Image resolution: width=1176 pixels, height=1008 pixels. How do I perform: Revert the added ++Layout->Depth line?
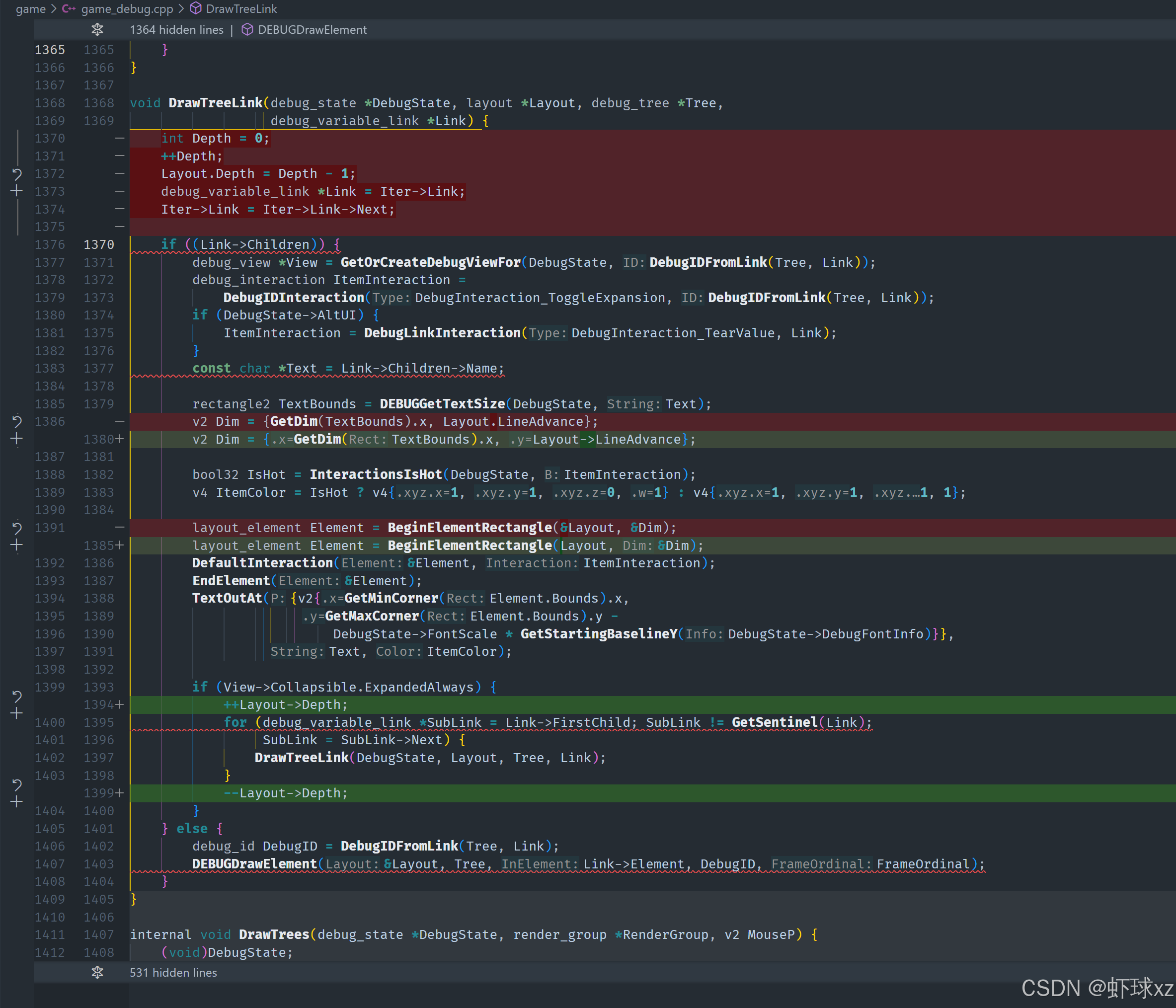17,697
